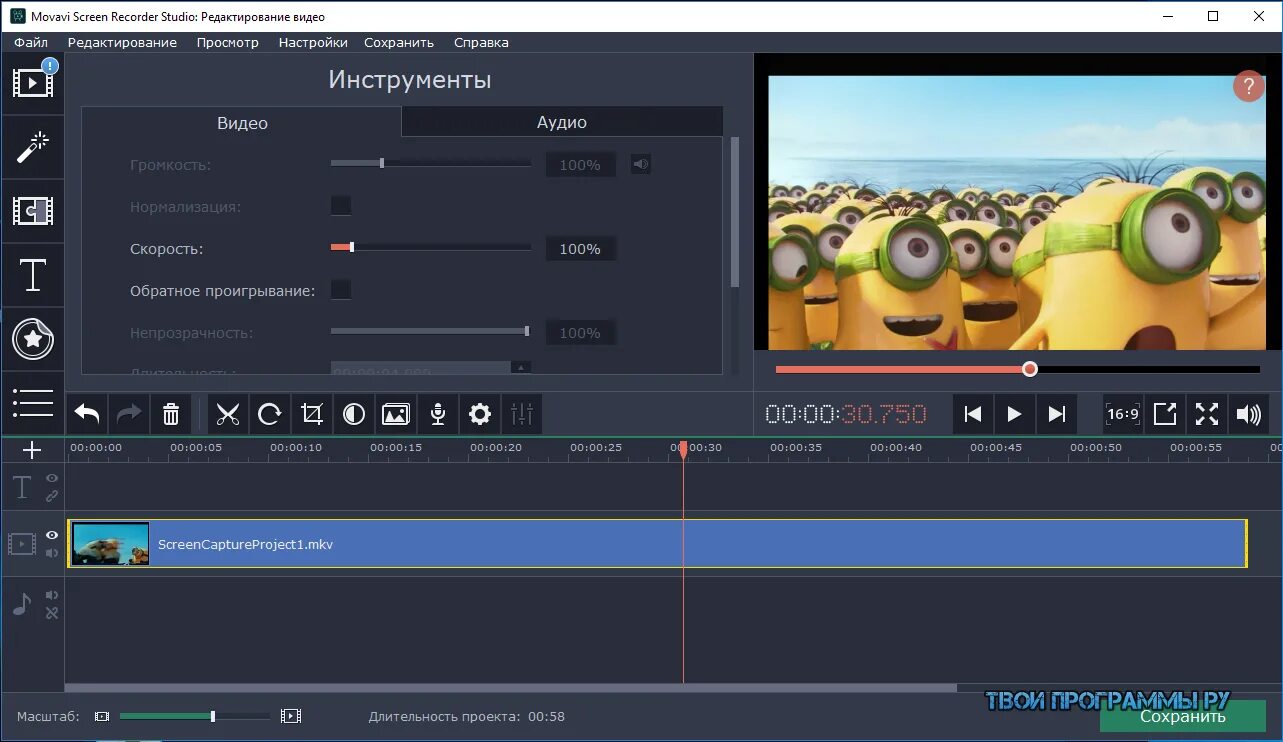This screenshot has height=742, width=1283.
Task: Skip to previous frame
Action: (972, 414)
